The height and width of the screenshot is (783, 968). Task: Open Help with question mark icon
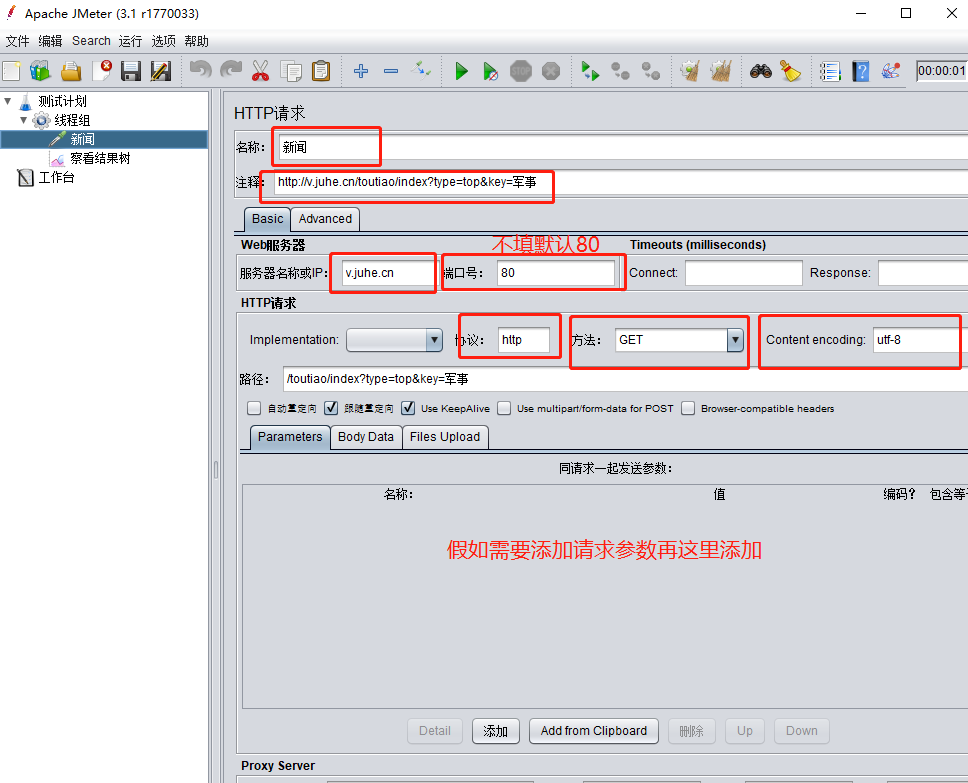861,71
